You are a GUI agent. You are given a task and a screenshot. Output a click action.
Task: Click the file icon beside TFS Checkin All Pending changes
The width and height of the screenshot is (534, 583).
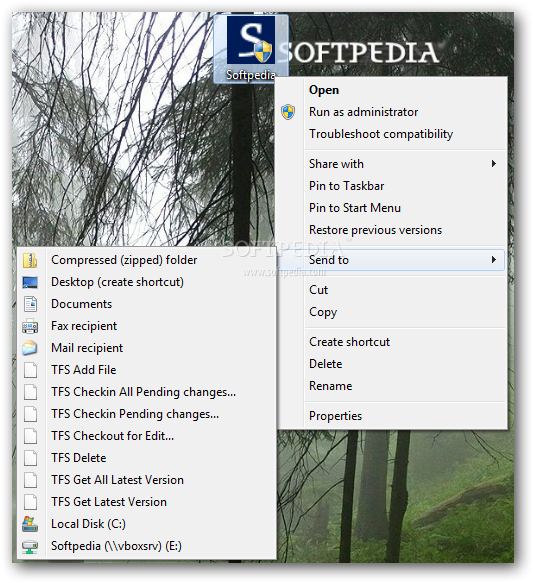tap(30, 392)
